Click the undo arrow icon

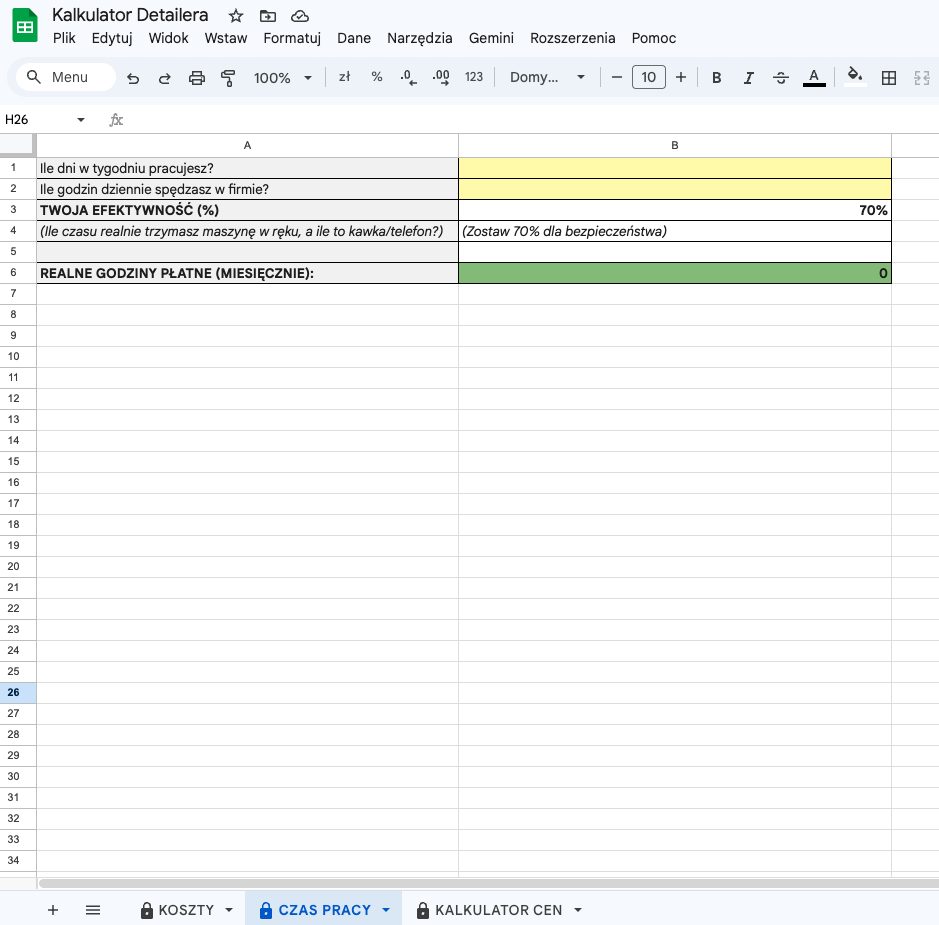(x=133, y=78)
